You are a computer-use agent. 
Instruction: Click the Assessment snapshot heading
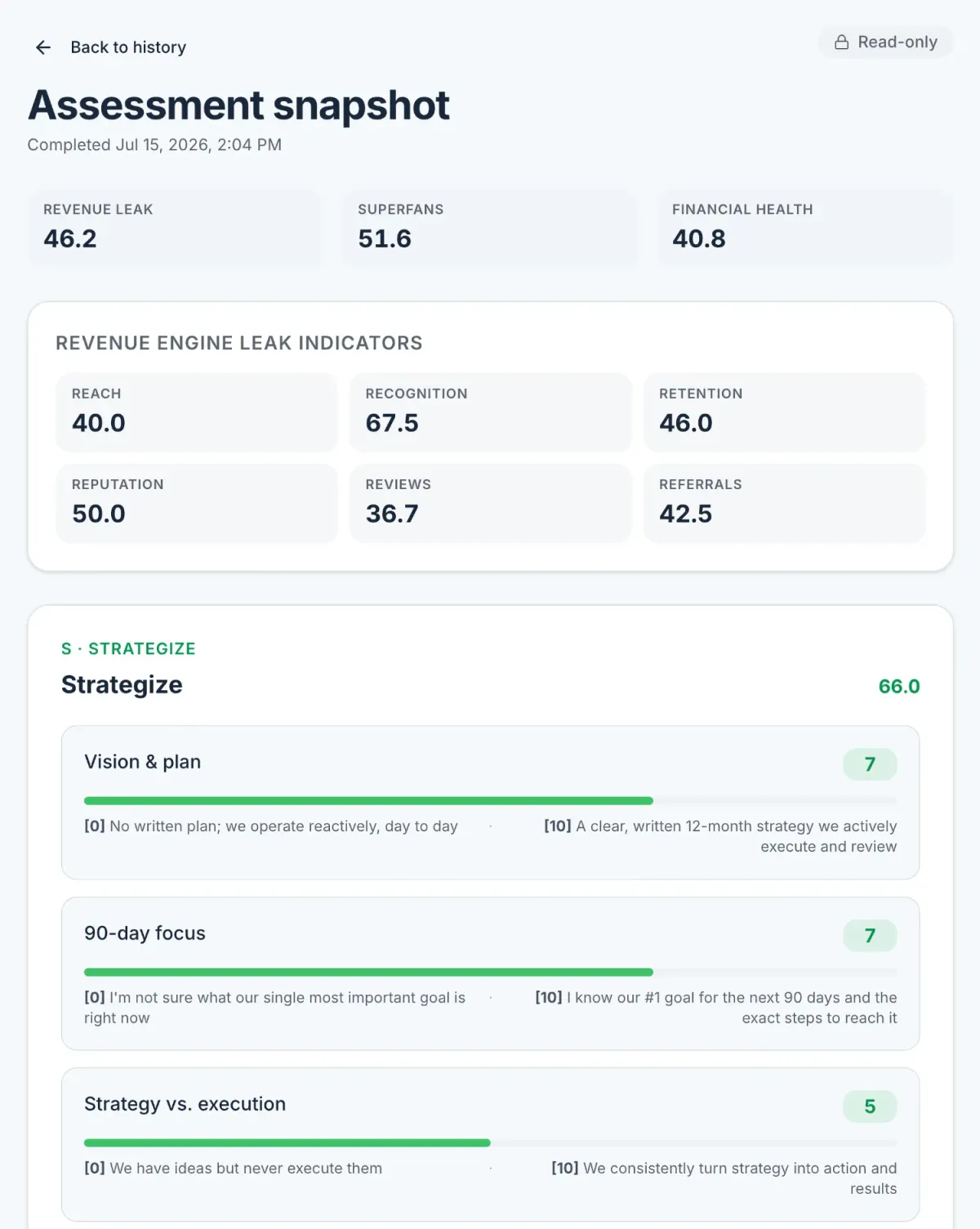click(238, 105)
